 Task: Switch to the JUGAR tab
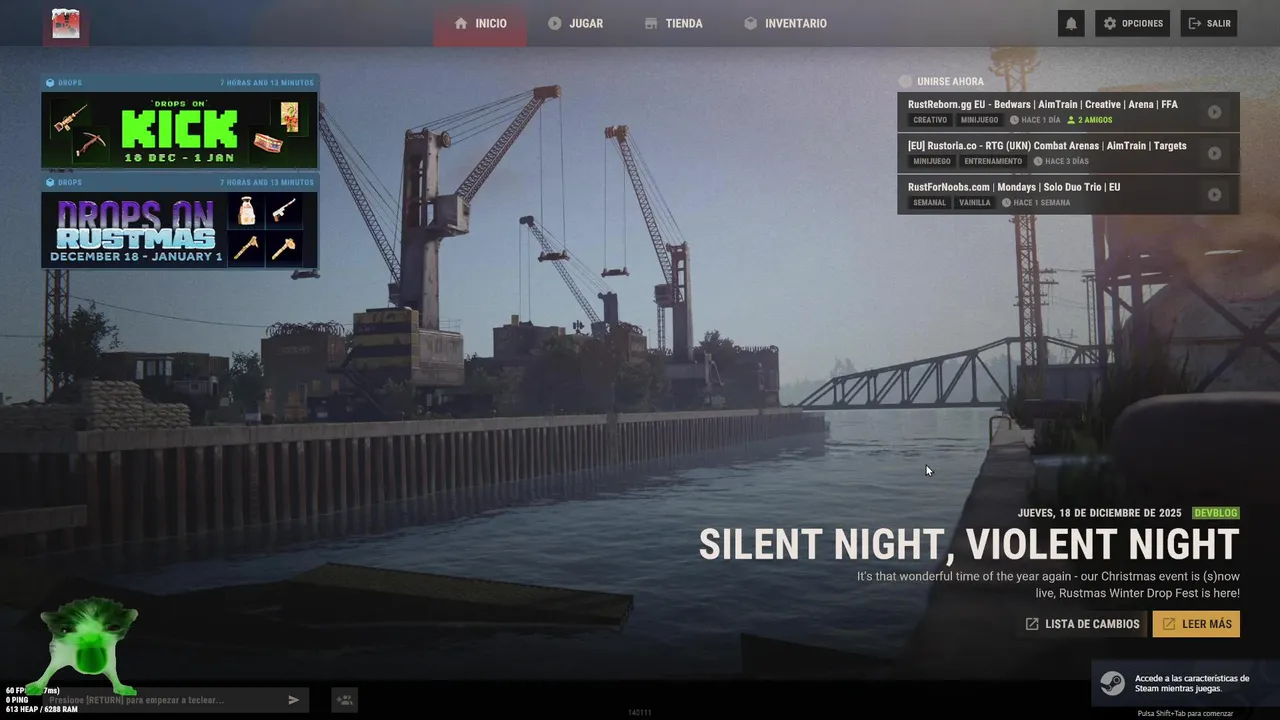(x=575, y=23)
